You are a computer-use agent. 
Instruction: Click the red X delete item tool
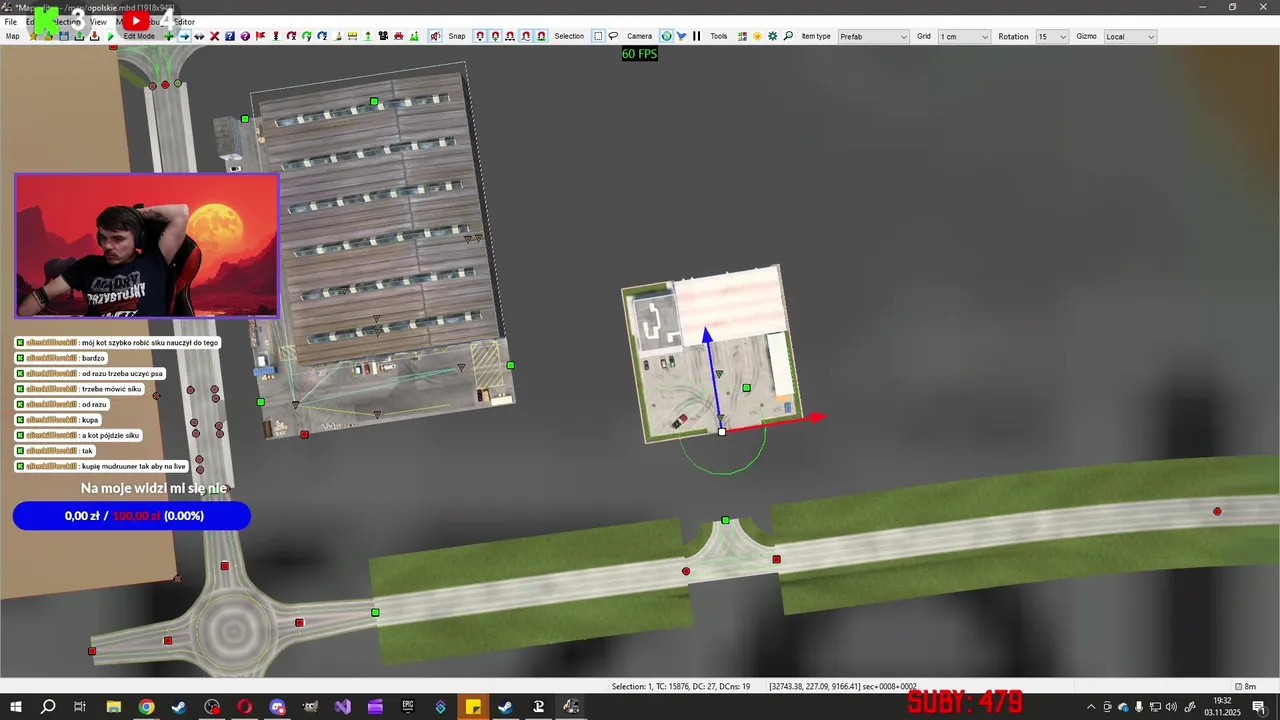(214, 36)
